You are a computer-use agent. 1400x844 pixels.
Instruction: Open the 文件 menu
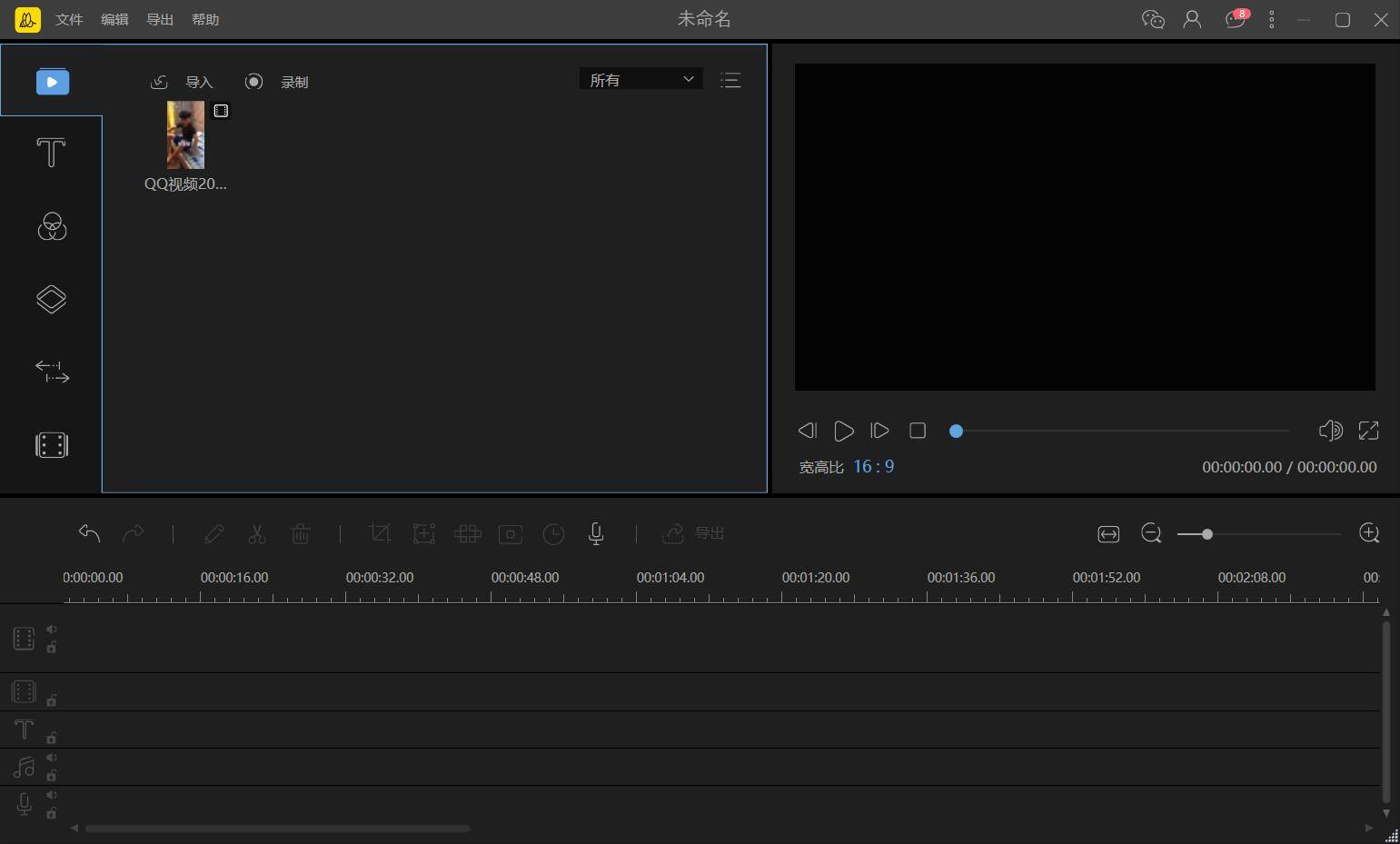(68, 19)
